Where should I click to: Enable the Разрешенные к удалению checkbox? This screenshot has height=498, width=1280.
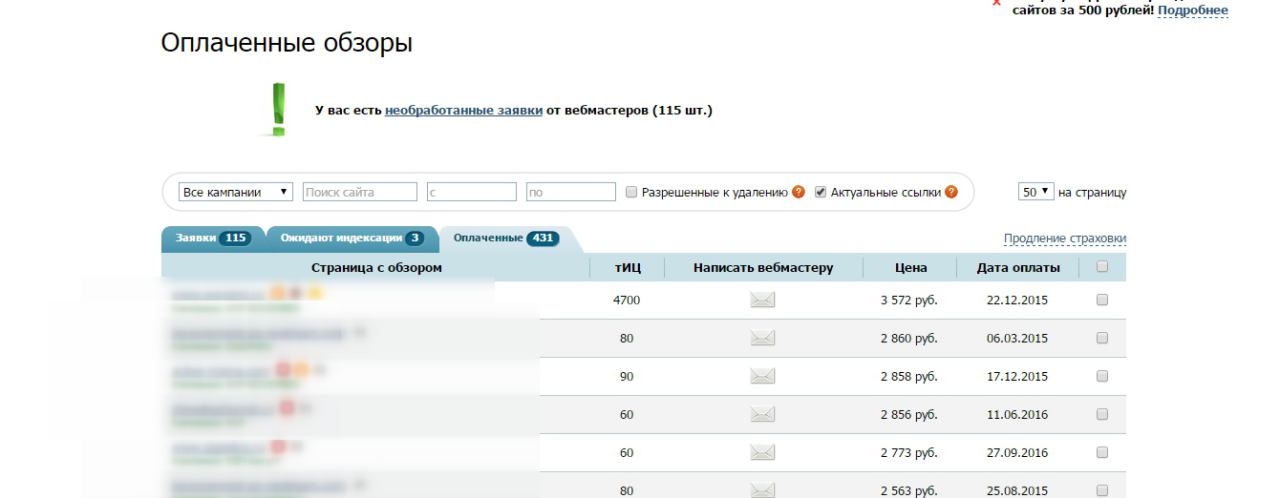click(x=632, y=192)
